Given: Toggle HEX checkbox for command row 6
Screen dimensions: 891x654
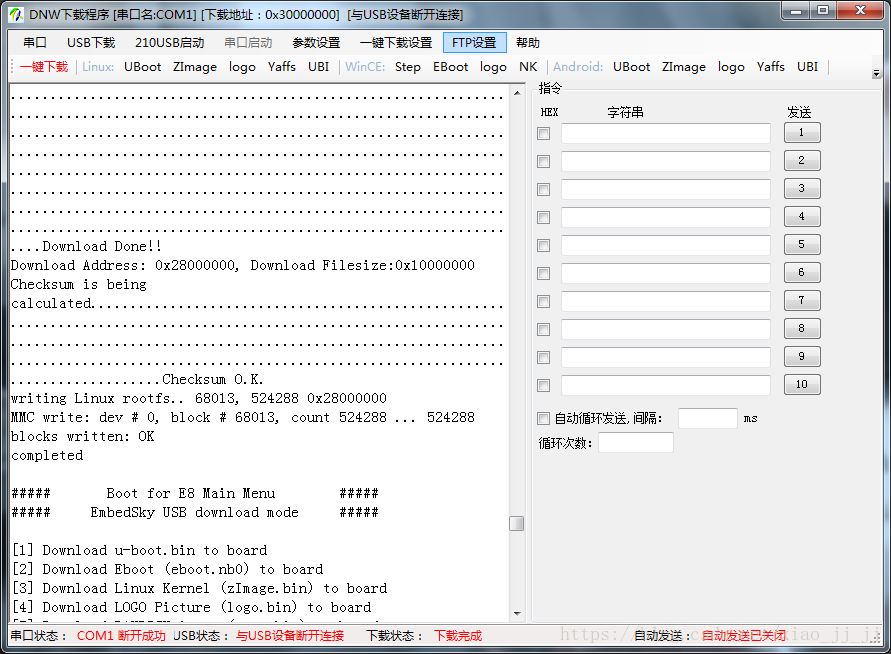Looking at the screenshot, I should coord(544,273).
